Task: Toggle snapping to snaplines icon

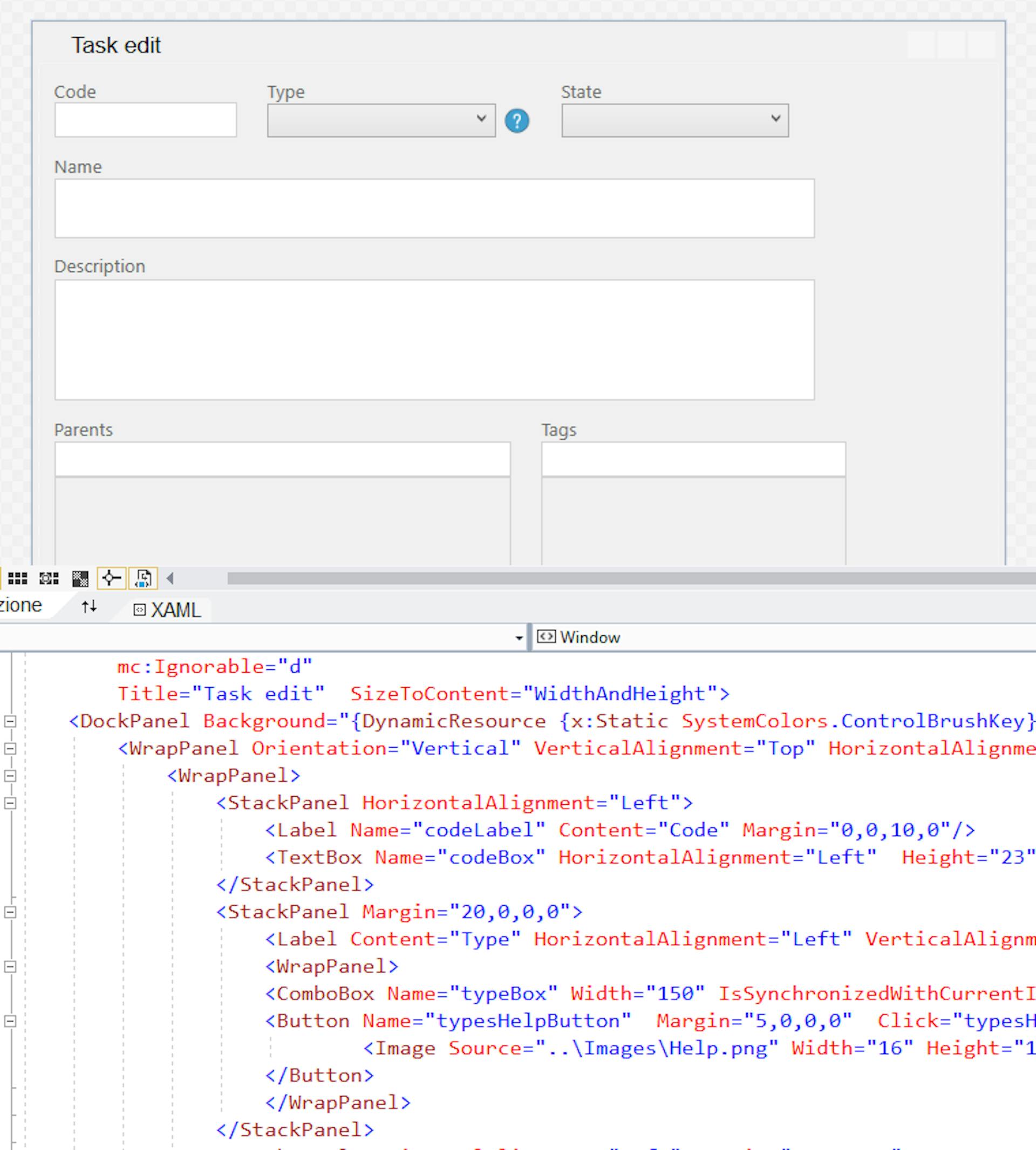Action: pyautogui.click(x=112, y=579)
